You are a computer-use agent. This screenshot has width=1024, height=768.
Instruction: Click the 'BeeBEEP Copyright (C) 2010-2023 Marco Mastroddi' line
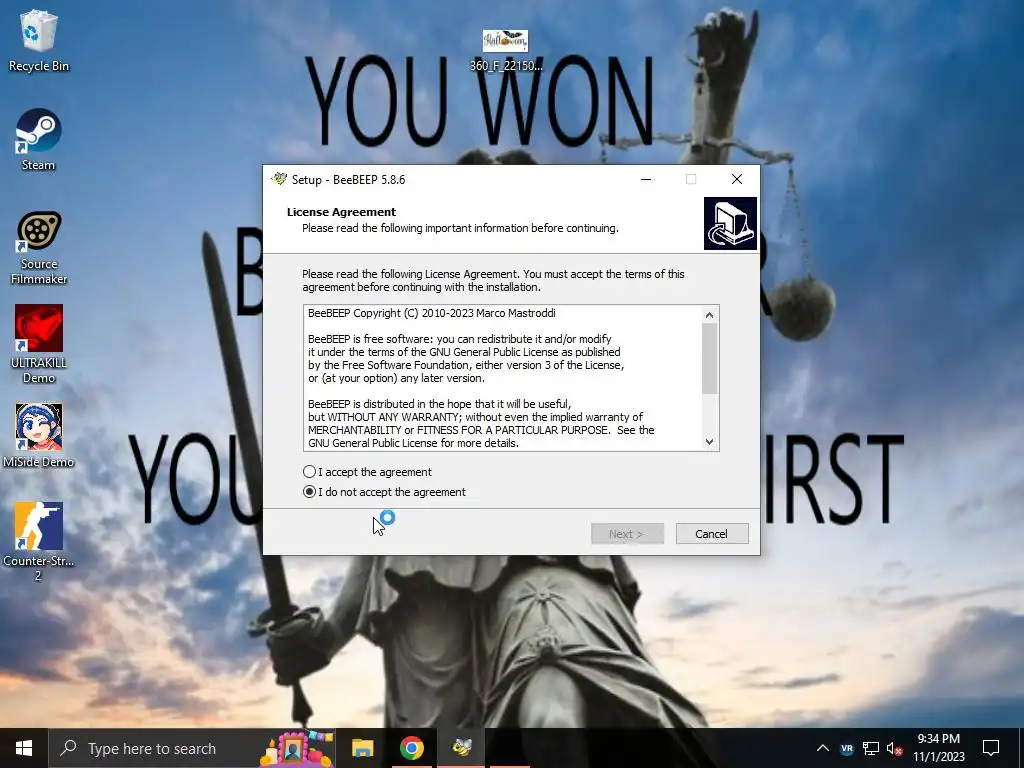(432, 313)
